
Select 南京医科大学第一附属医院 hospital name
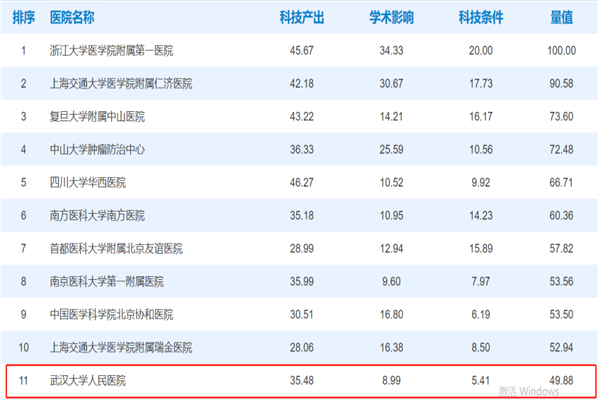(107, 281)
